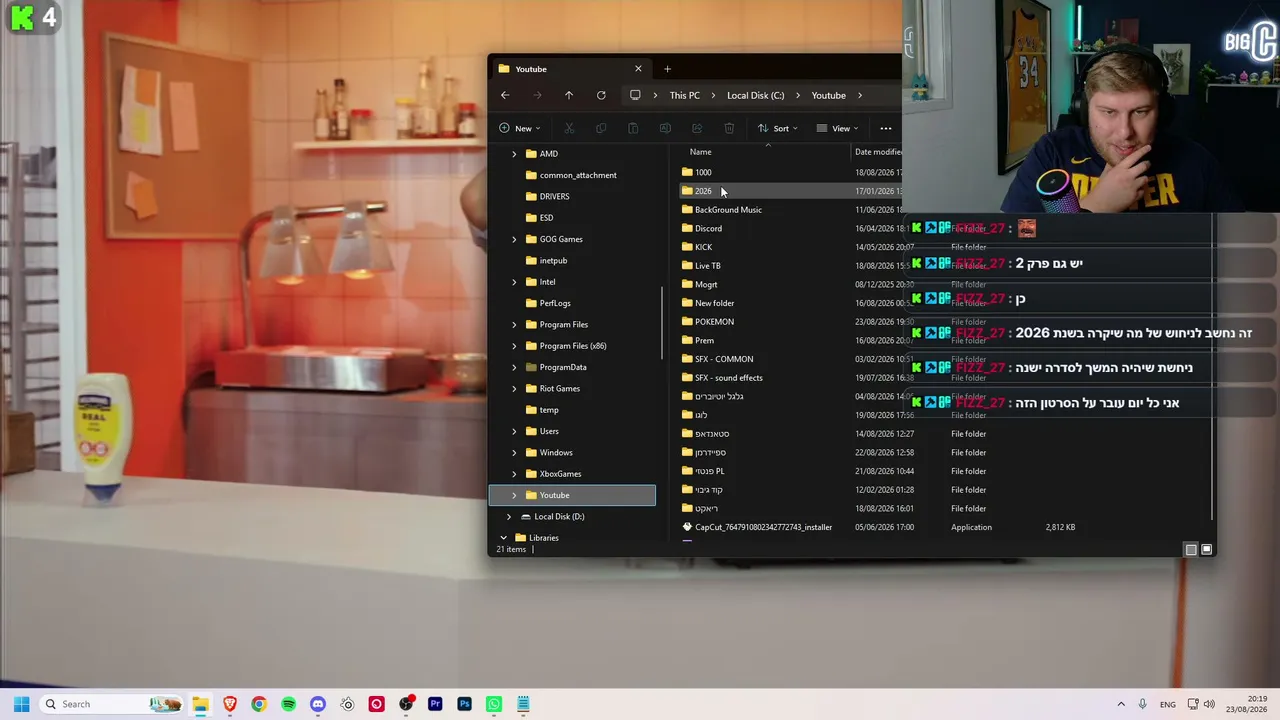Open the View layout dropdown
The width and height of the screenshot is (1280, 720).
(x=838, y=128)
